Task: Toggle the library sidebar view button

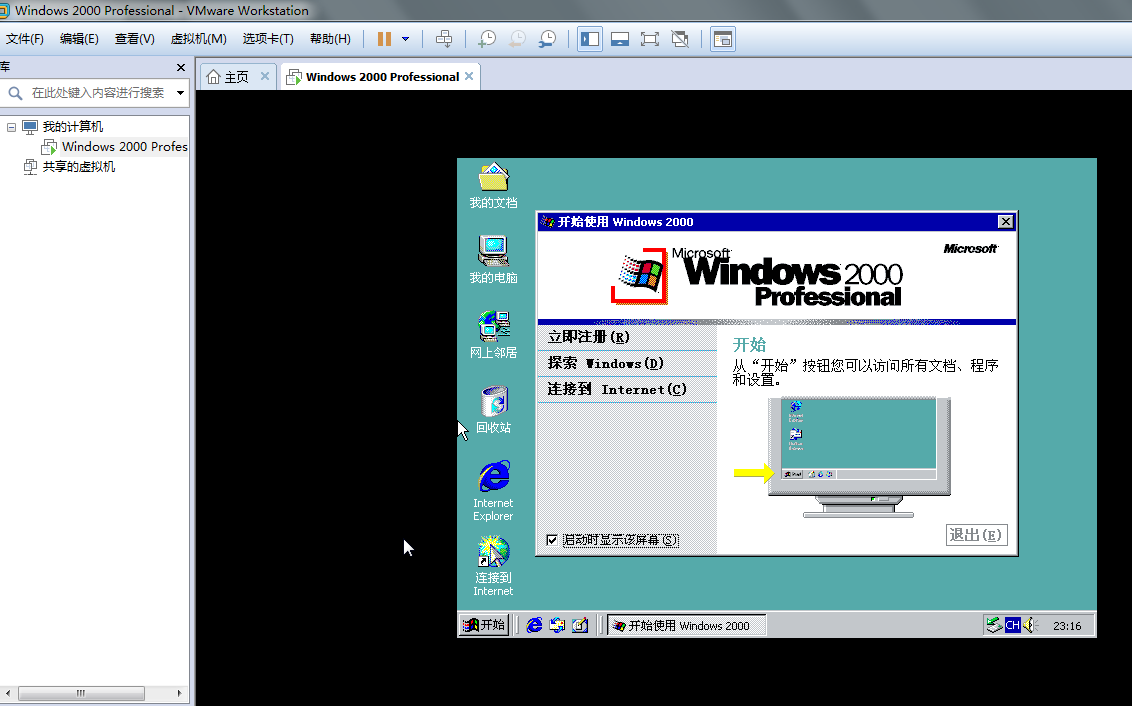Action: point(590,39)
